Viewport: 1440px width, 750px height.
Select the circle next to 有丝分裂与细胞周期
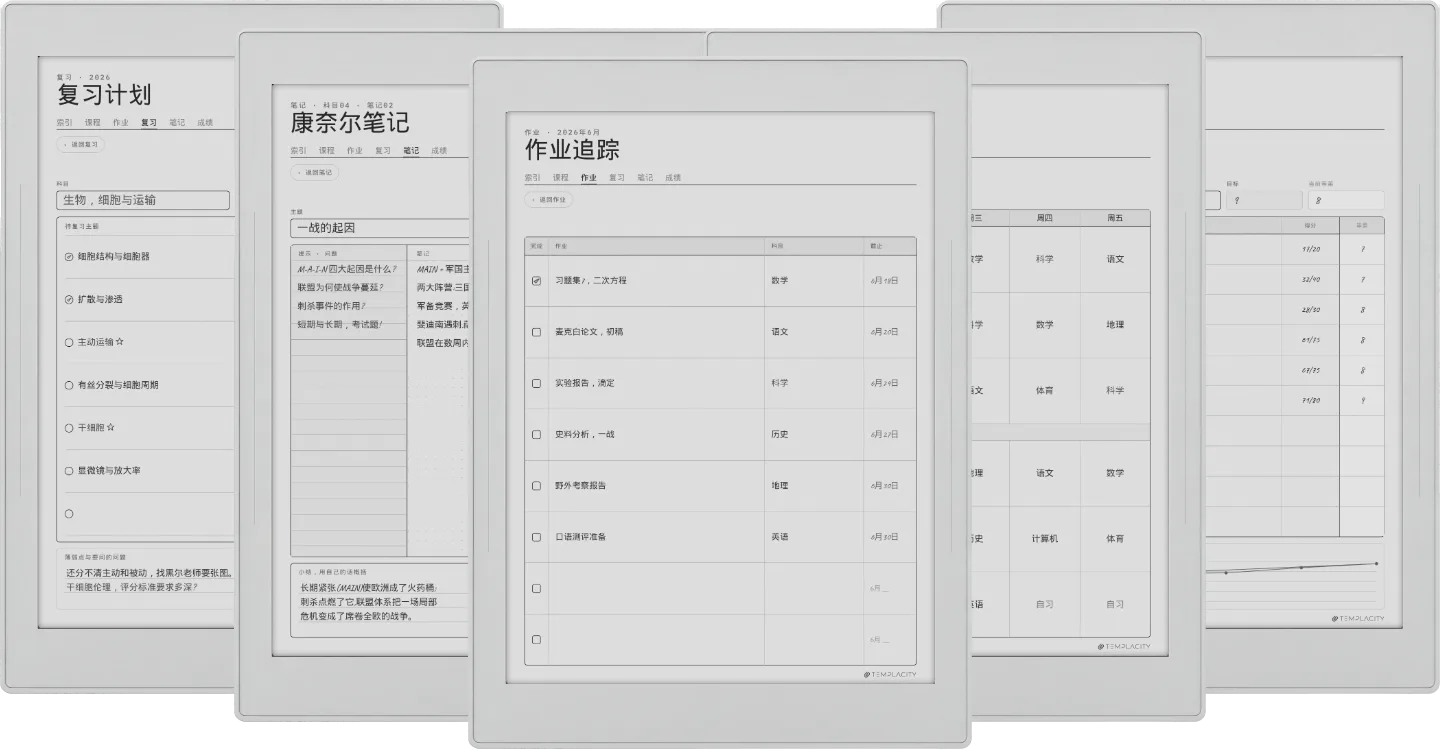(69, 385)
